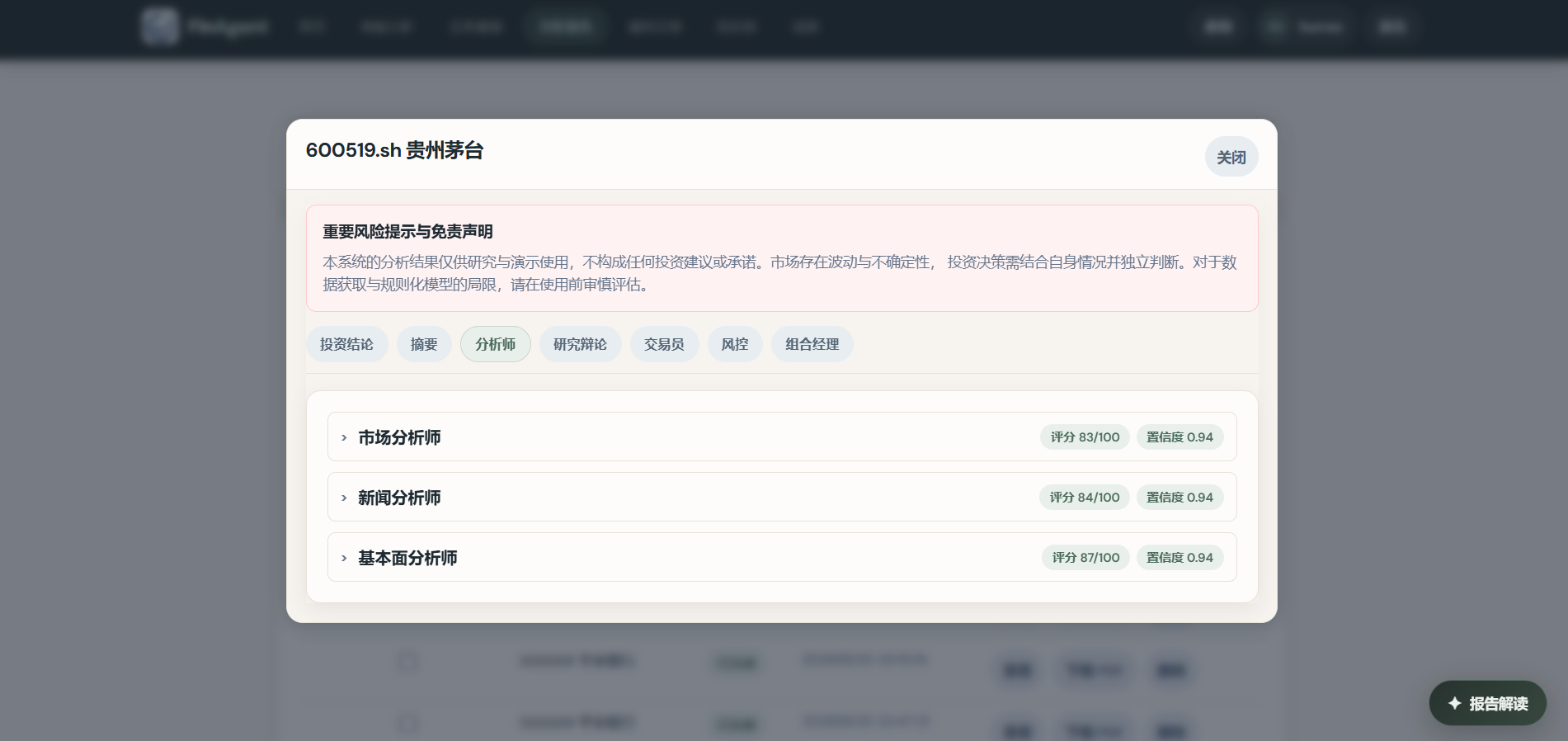Go to the 研究辩论 tab

(580, 344)
